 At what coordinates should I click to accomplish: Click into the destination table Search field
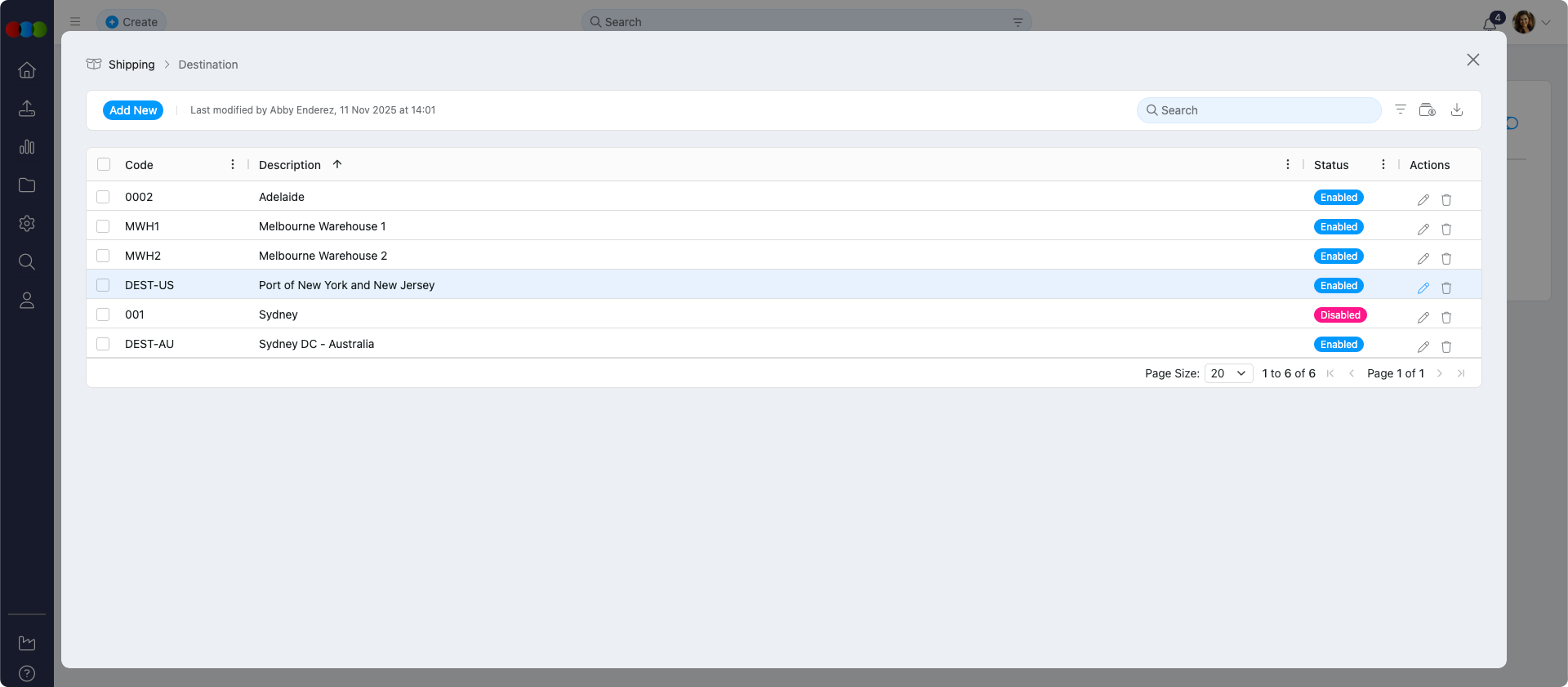1266,110
